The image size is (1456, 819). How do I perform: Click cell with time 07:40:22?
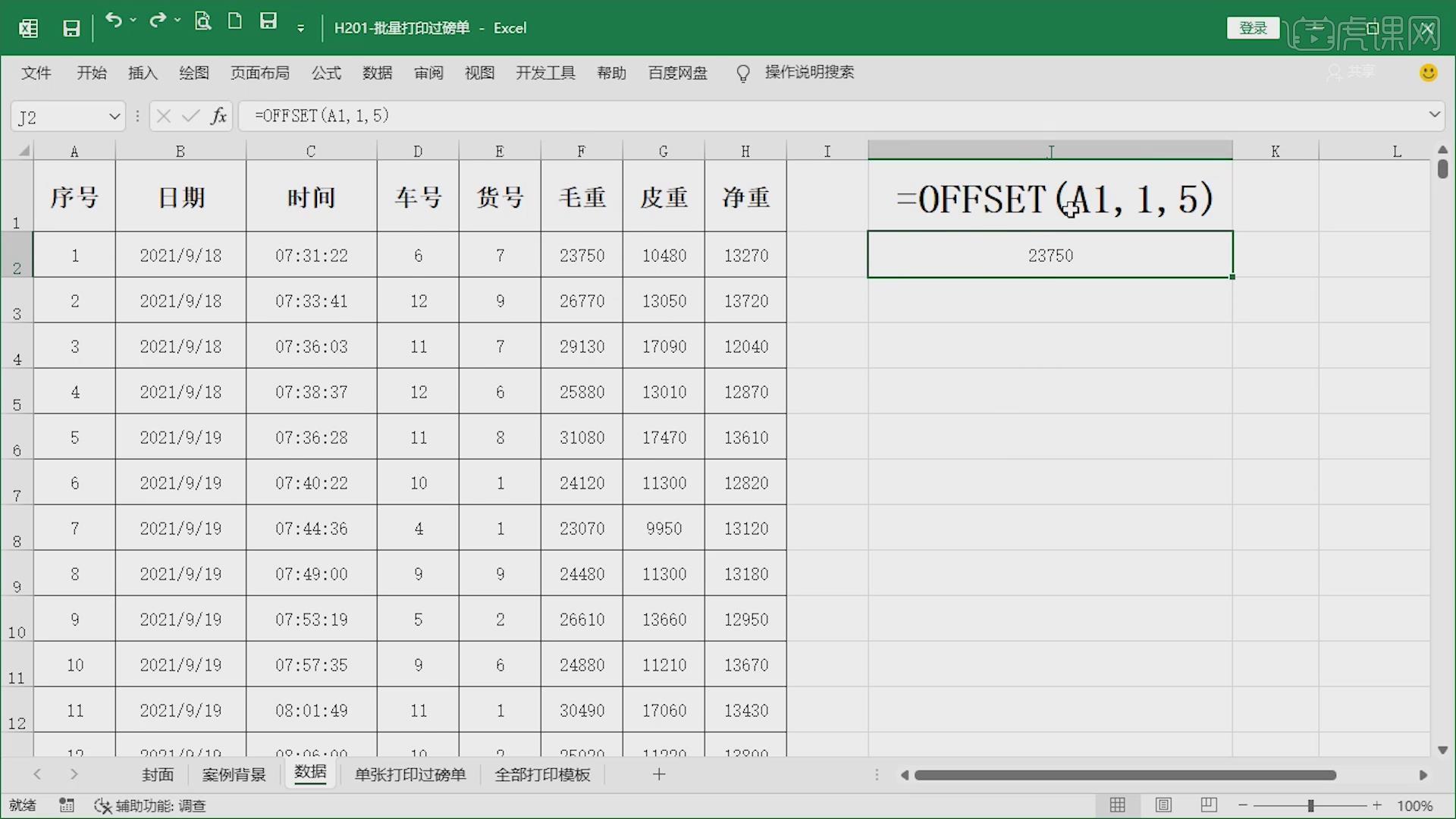(311, 483)
